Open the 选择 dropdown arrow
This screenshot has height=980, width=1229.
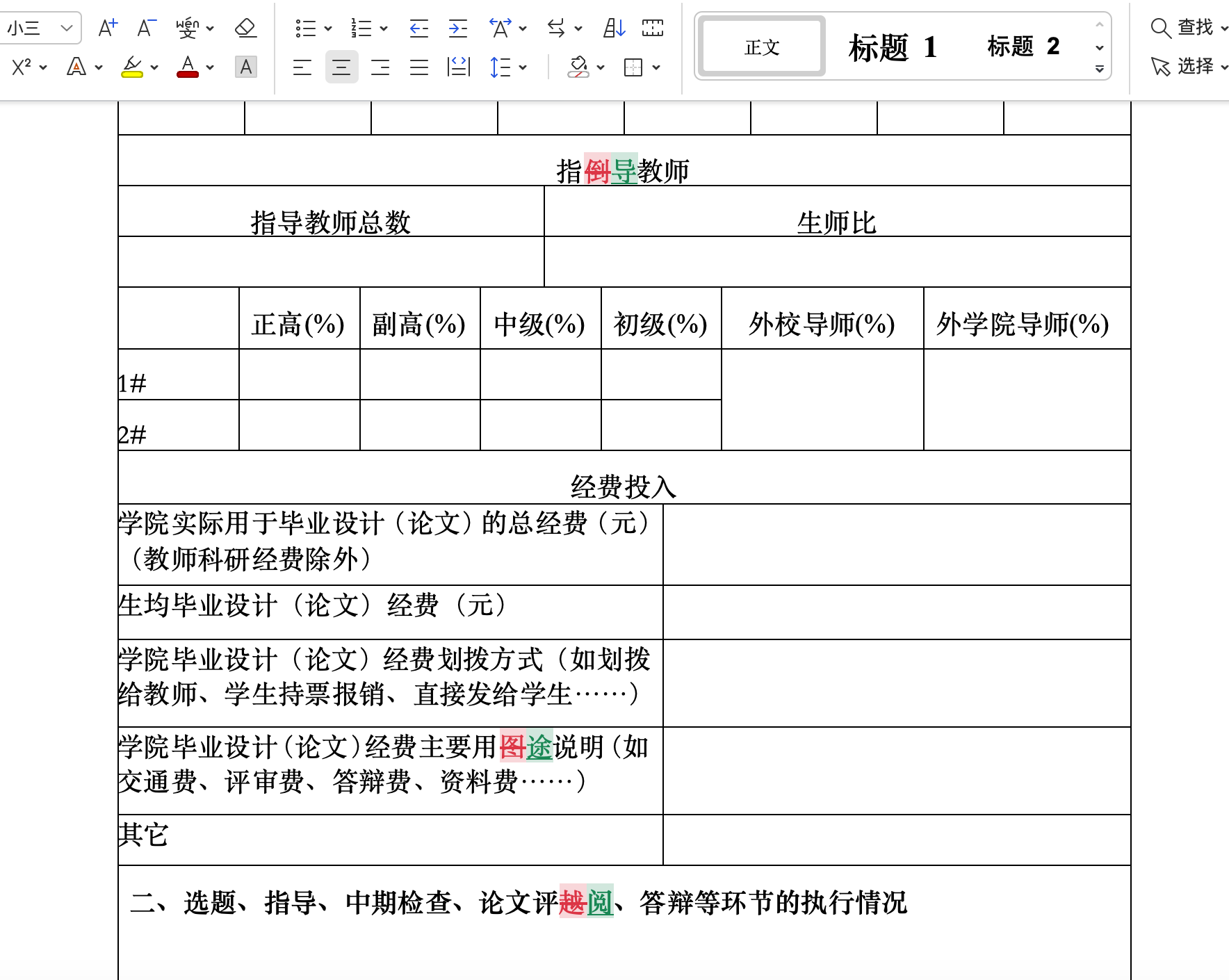[x=1224, y=67]
